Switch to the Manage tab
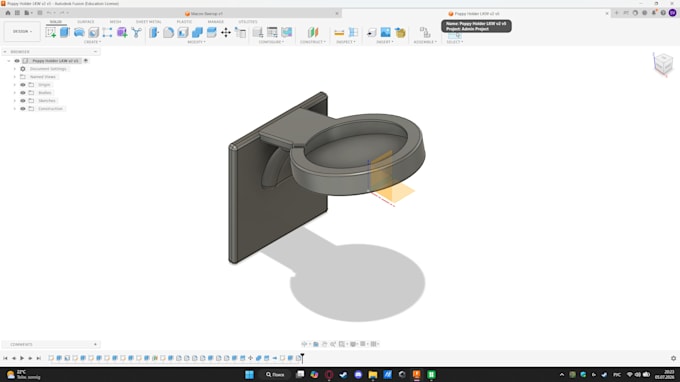Screen dimensions: 680x382 point(216,22)
